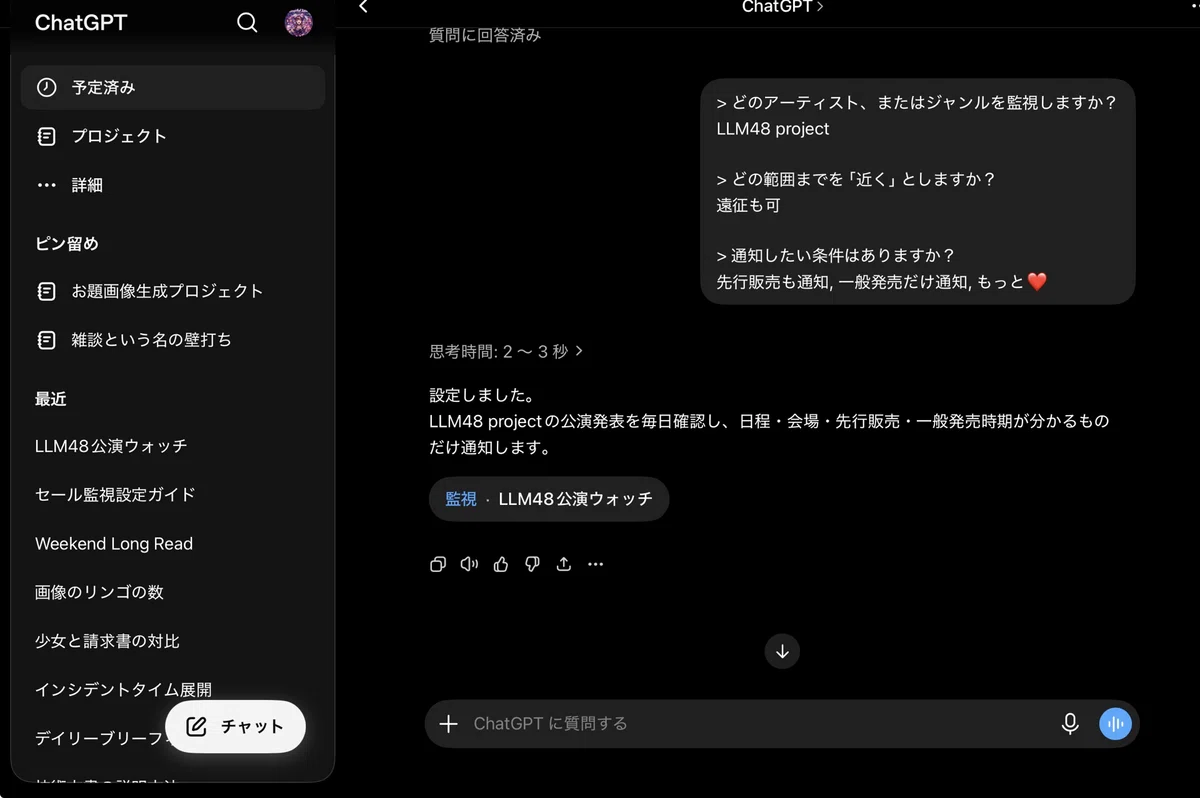Image resolution: width=1200 pixels, height=798 pixels.
Task: Open プロジェクト in the sidebar
Action: [x=173, y=136]
